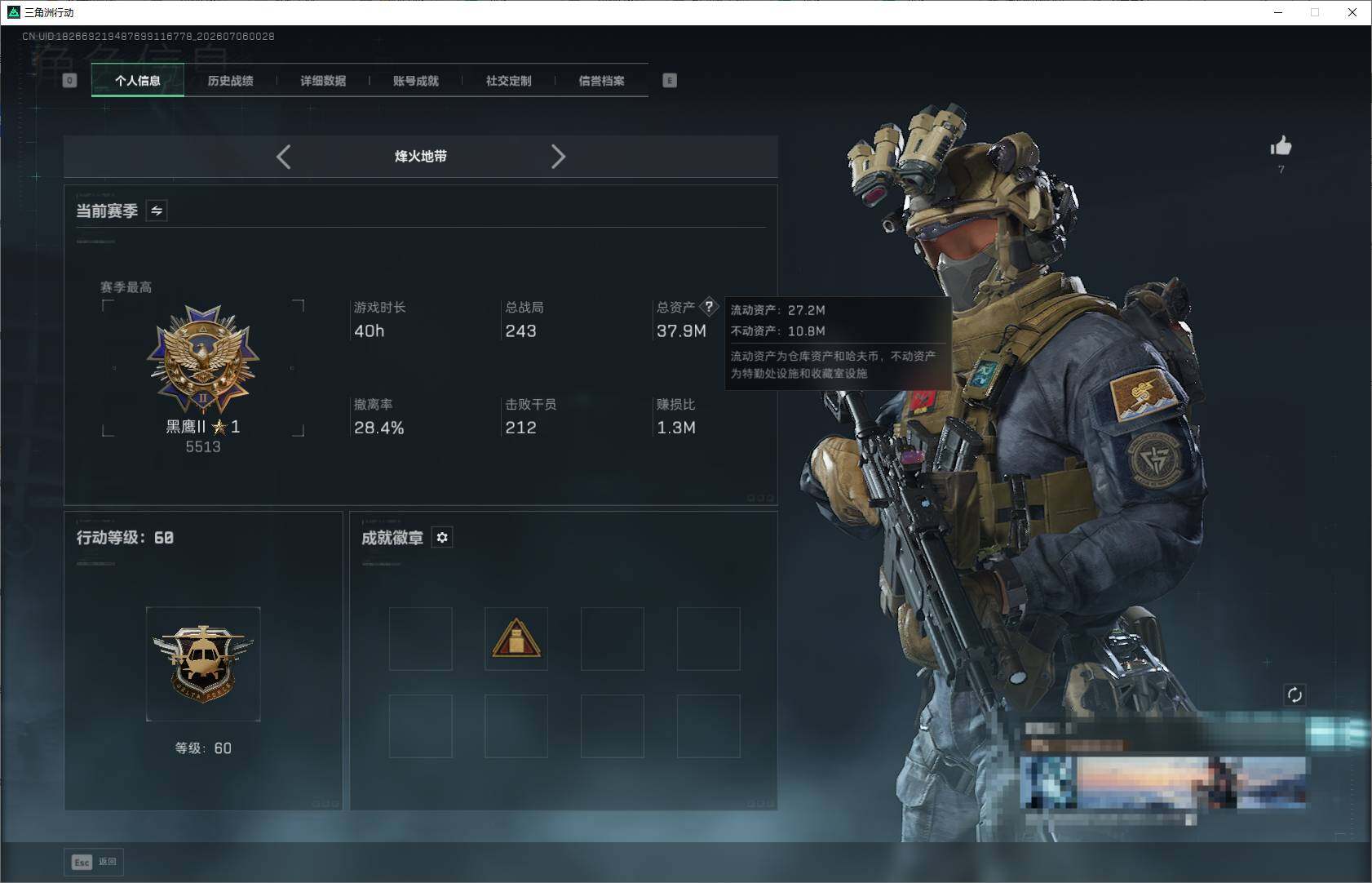Click the Esc 返回 back button
Image resolution: width=1372 pixels, height=883 pixels.
pyautogui.click(x=95, y=862)
